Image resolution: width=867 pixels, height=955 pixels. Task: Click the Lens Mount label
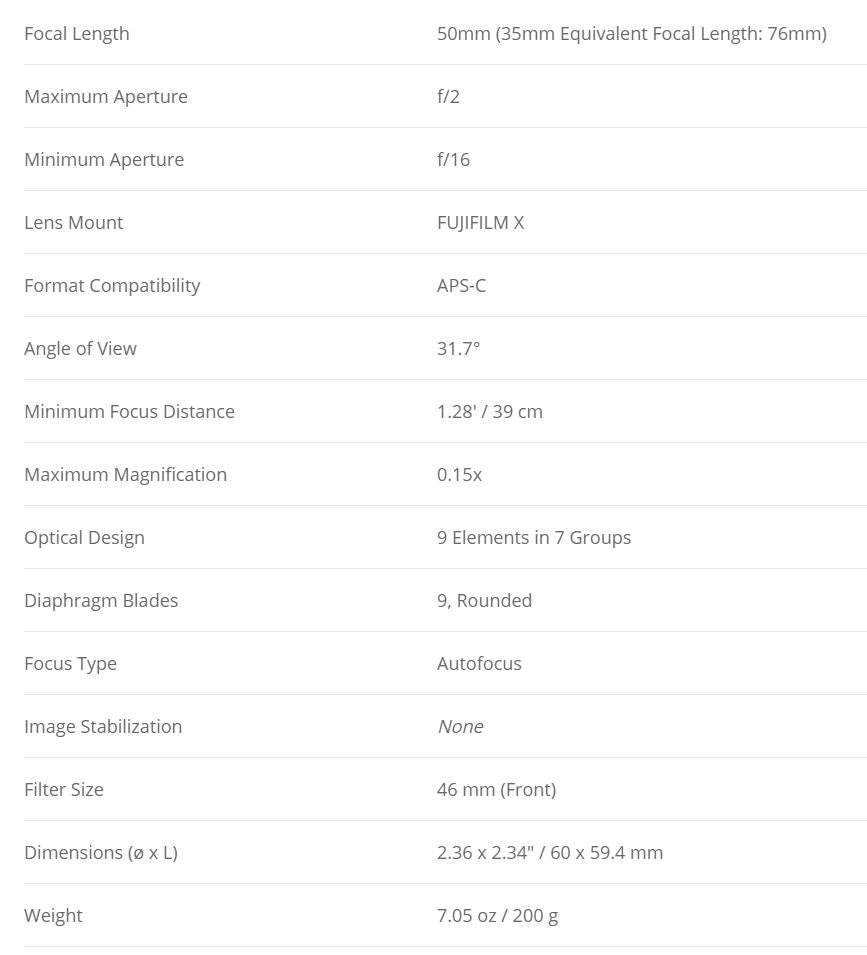(74, 223)
